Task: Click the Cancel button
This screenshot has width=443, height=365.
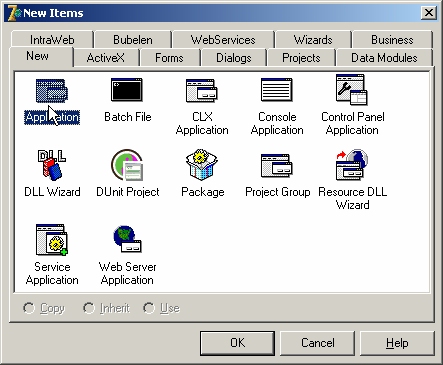Action: (x=317, y=343)
